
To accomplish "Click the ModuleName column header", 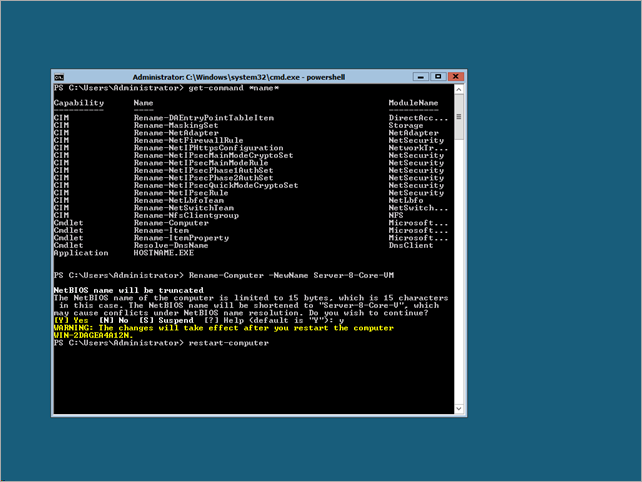I will (414, 103).
